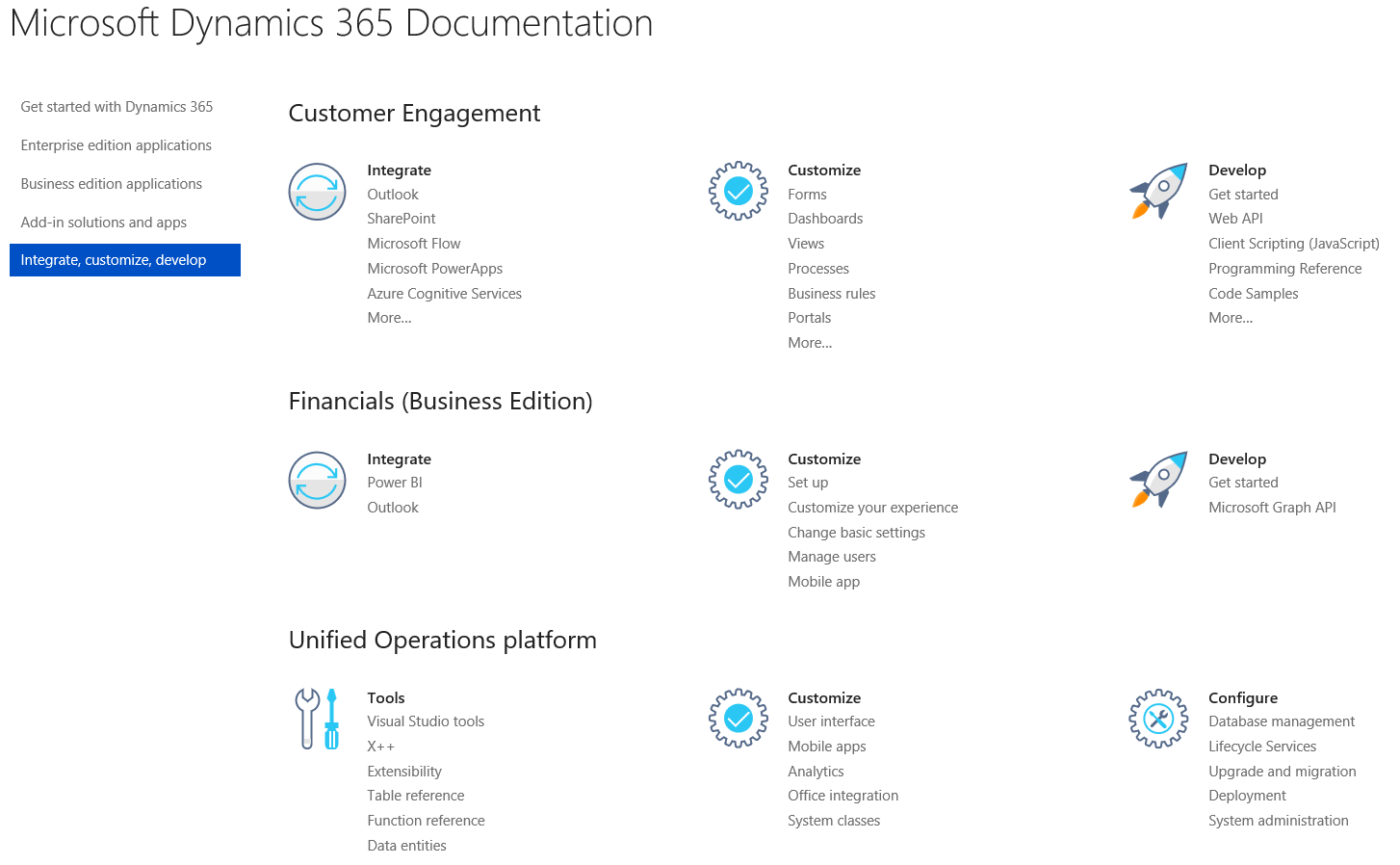Click the Customer Engagement Develop rocket icon
This screenshot has height=865, width=1400.
pyautogui.click(x=1158, y=192)
